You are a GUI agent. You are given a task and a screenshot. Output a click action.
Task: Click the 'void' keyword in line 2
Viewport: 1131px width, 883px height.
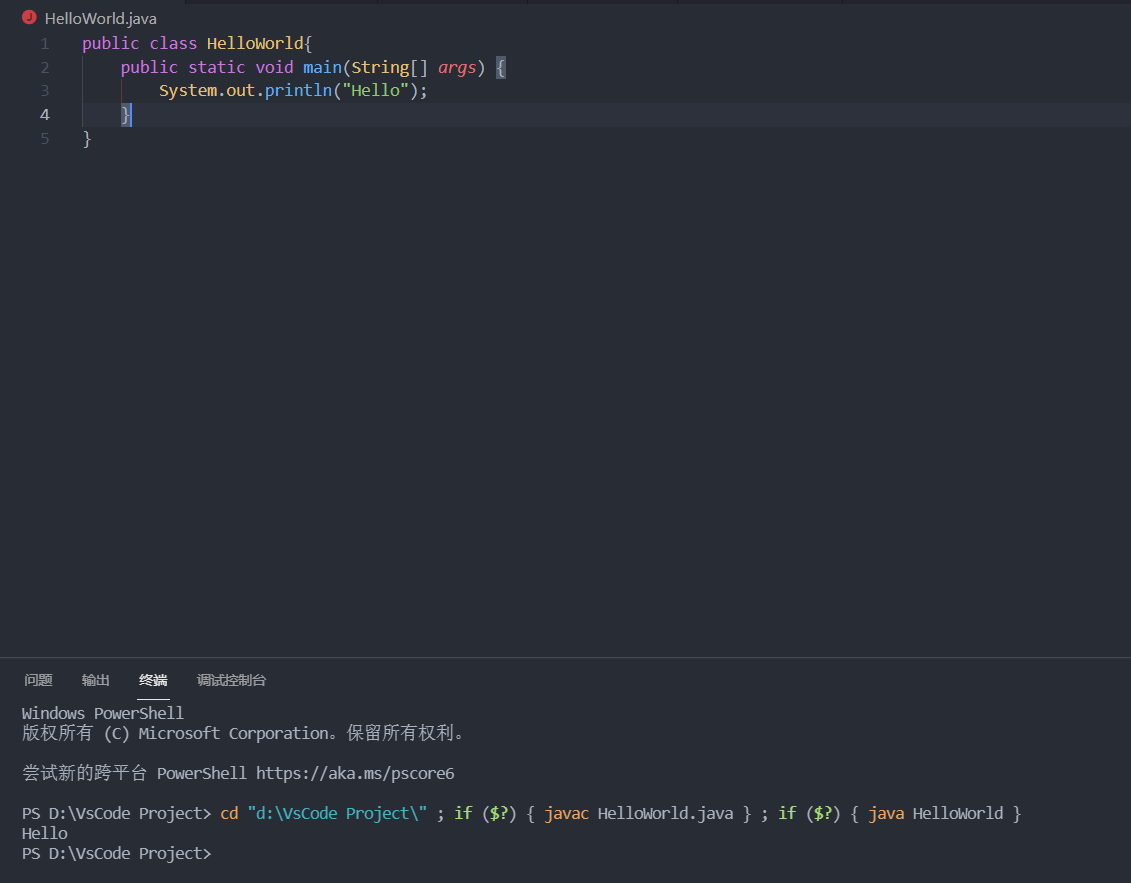[274, 67]
